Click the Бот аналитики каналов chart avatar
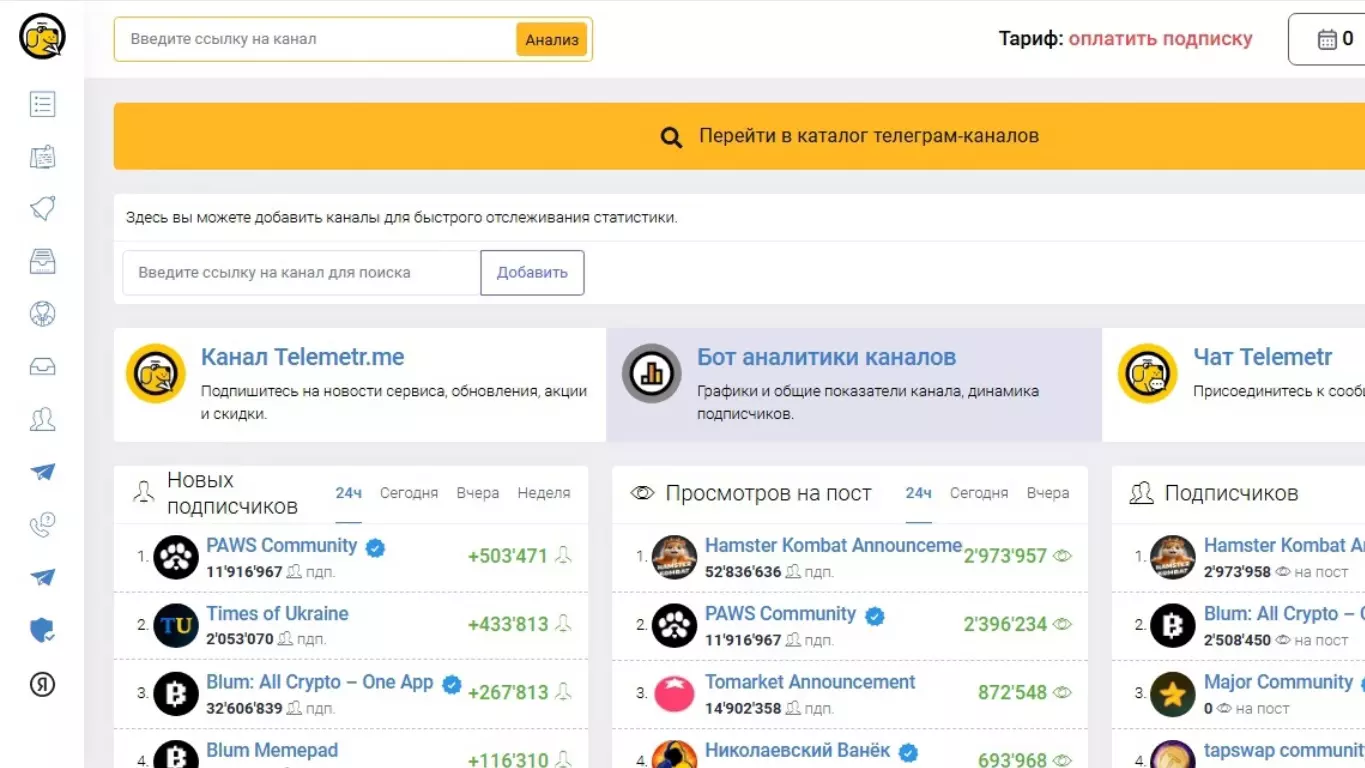Viewport: 1365px width, 768px height. 652,374
